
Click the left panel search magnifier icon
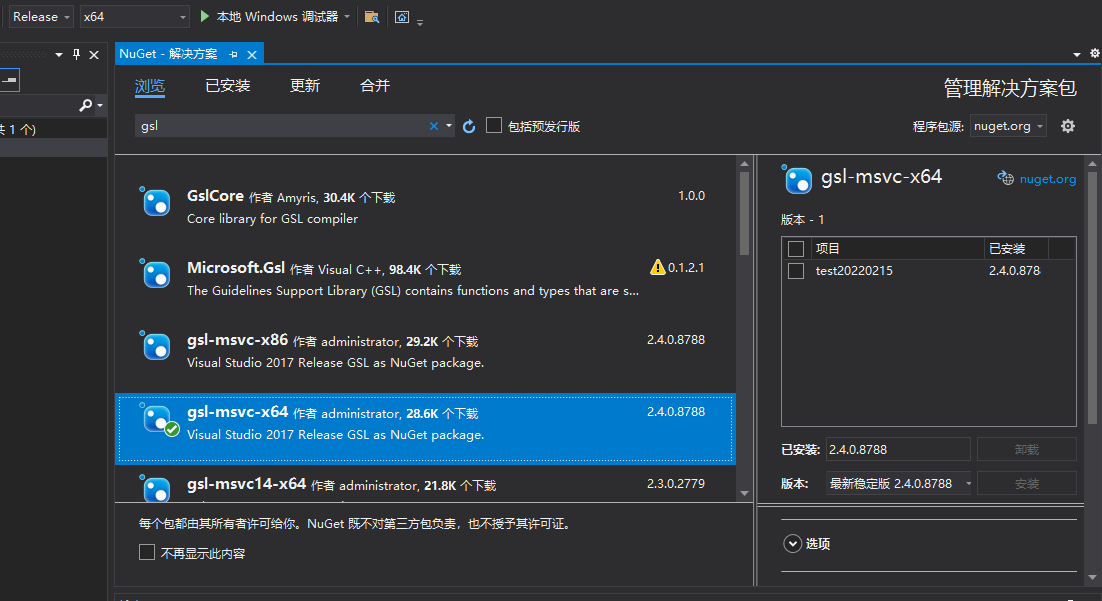pyautogui.click(x=85, y=105)
